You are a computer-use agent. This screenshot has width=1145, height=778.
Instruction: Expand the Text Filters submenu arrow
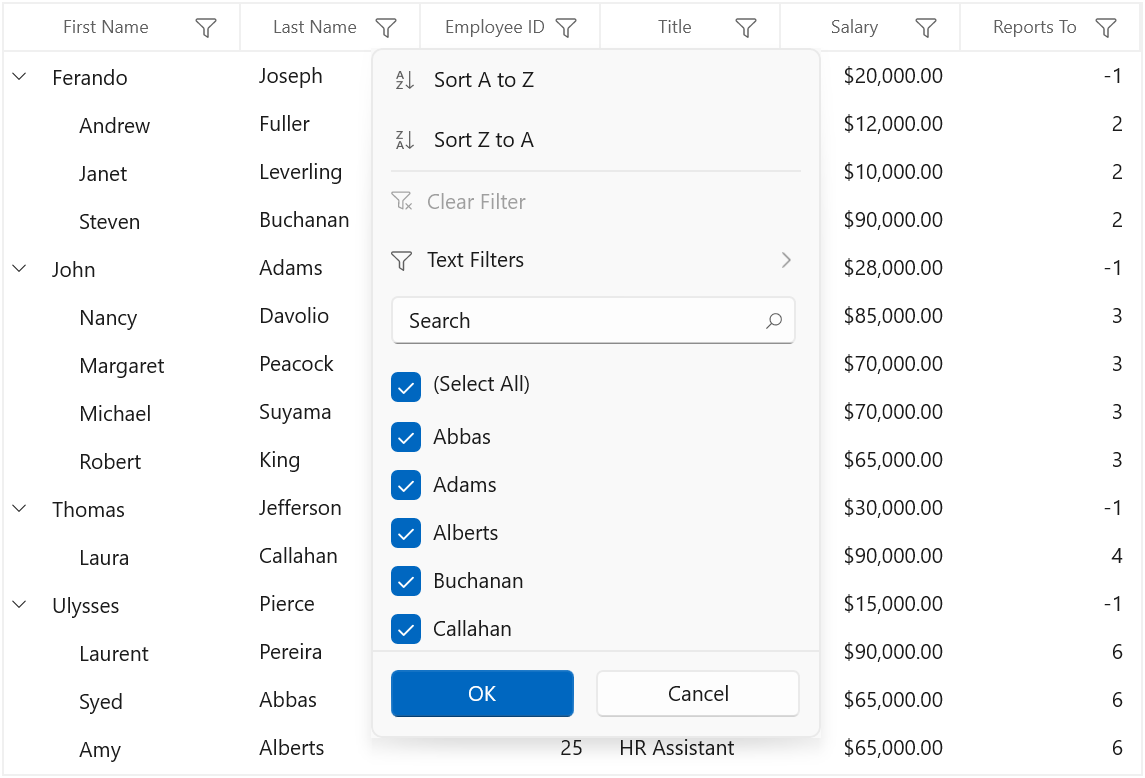(x=786, y=260)
